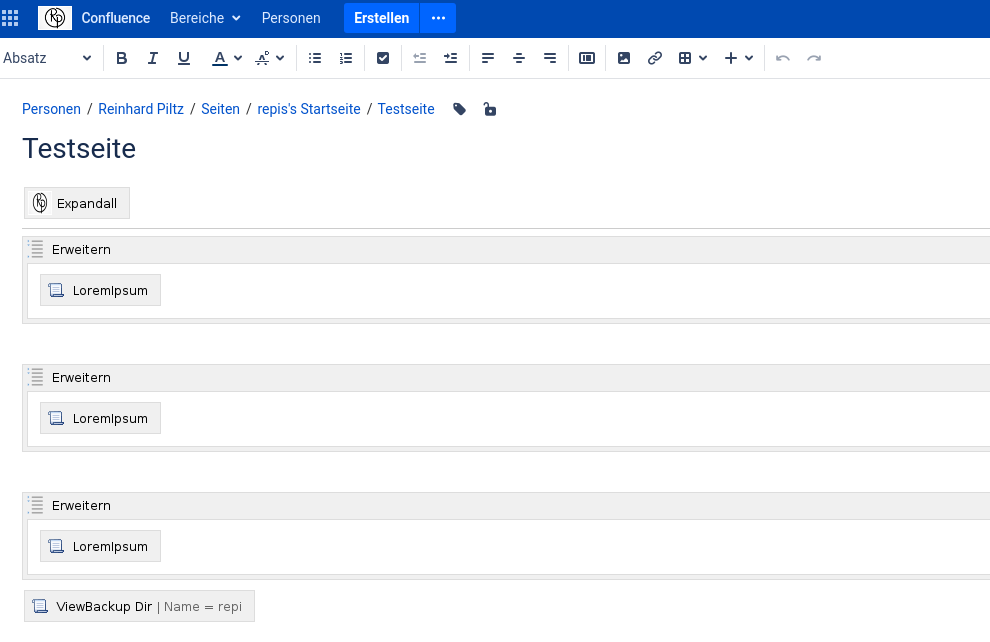Insert a numbered list
The width and height of the screenshot is (990, 642).
(x=346, y=58)
